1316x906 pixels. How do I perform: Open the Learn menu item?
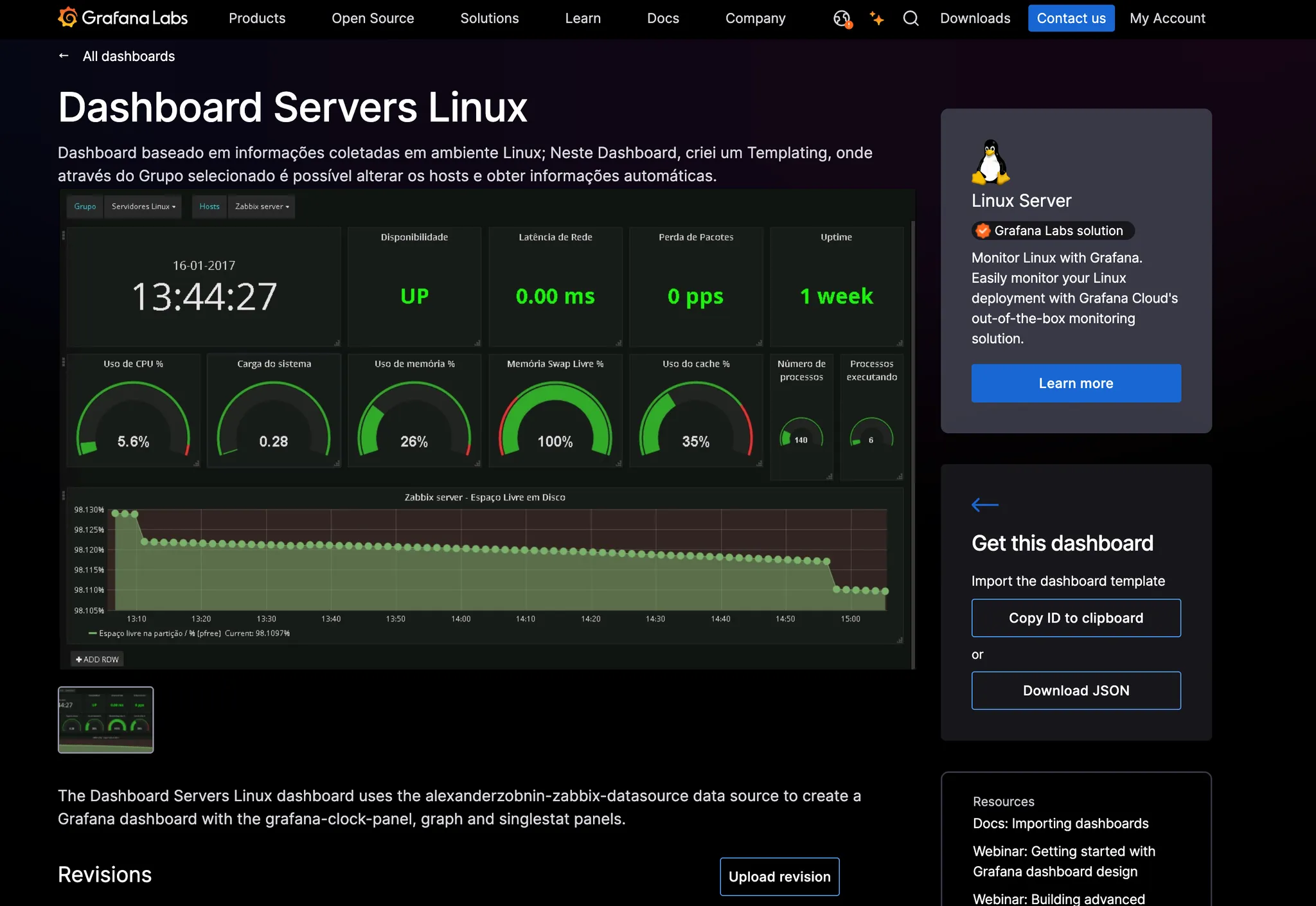click(583, 19)
